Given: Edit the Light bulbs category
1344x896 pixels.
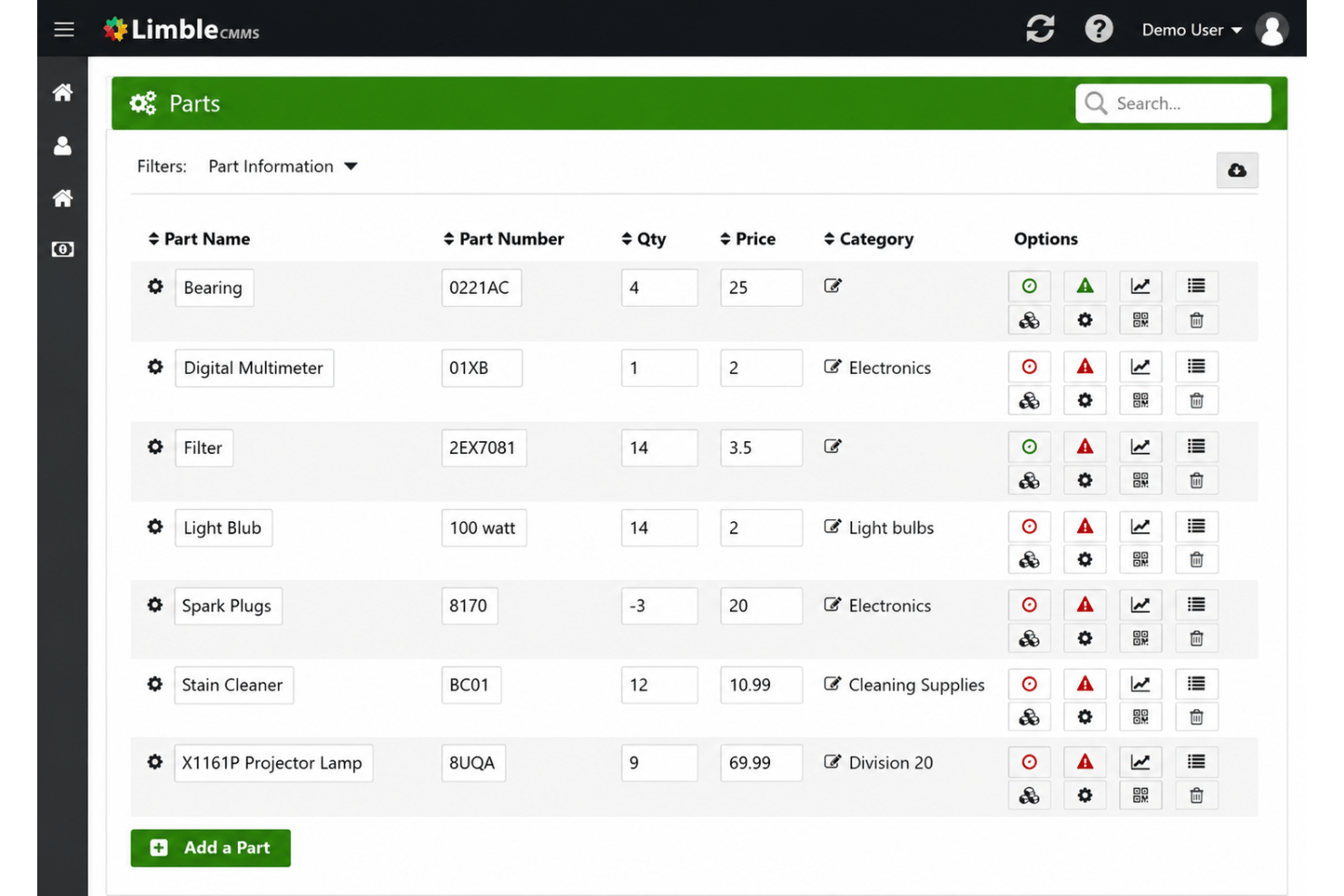Looking at the screenshot, I should point(833,527).
